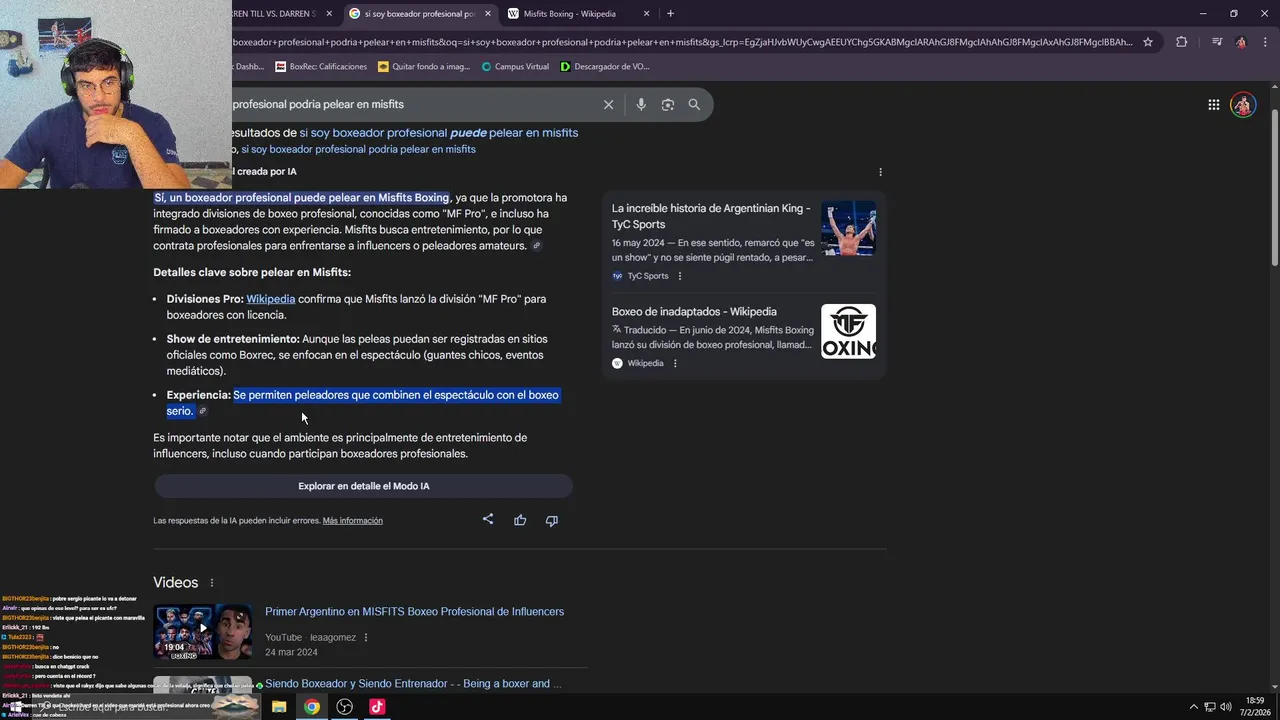
Task: Close the Misfits Boxing Wikipedia tab
Action: (x=646, y=14)
